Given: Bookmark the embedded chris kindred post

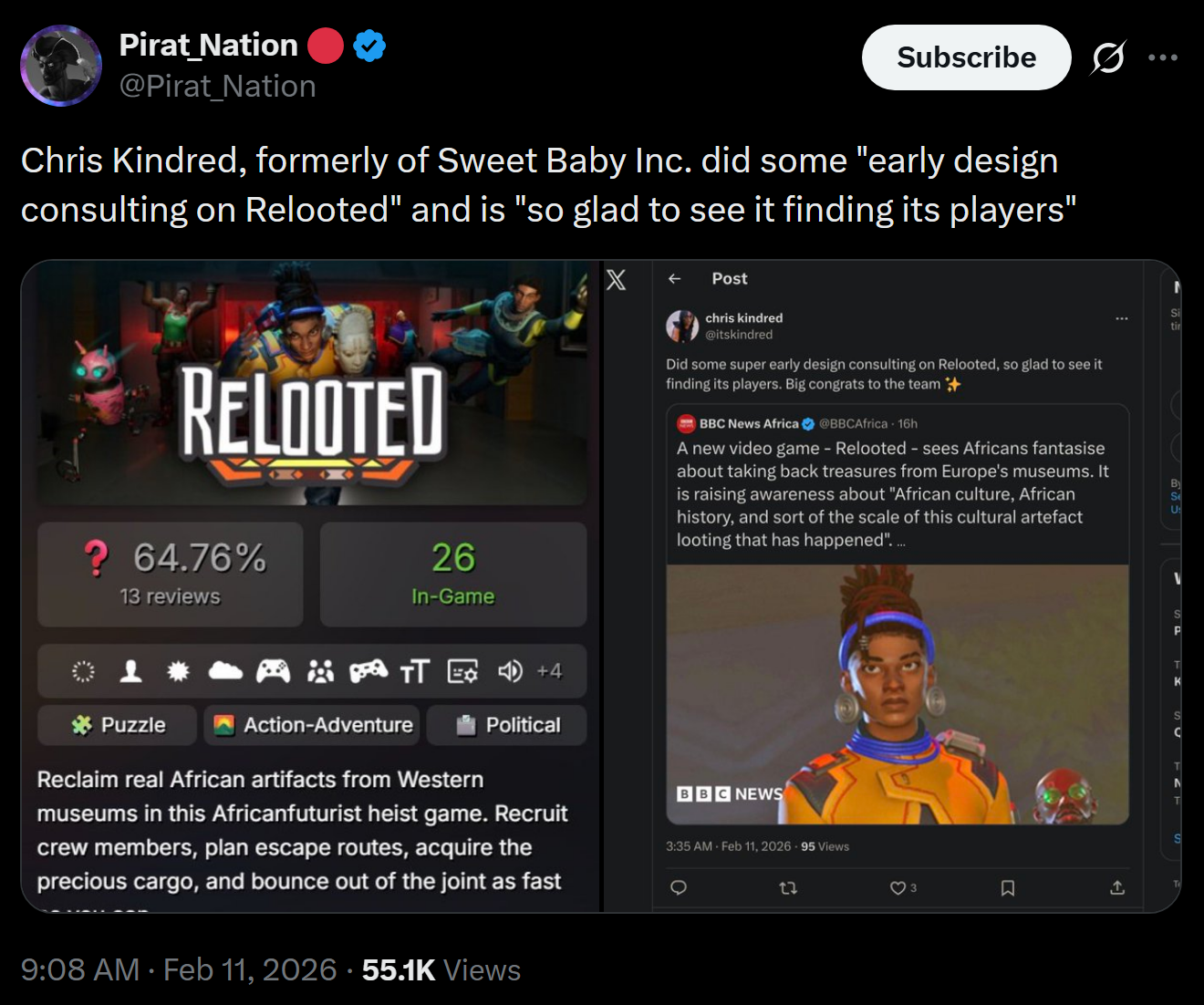Looking at the screenshot, I should (1008, 887).
